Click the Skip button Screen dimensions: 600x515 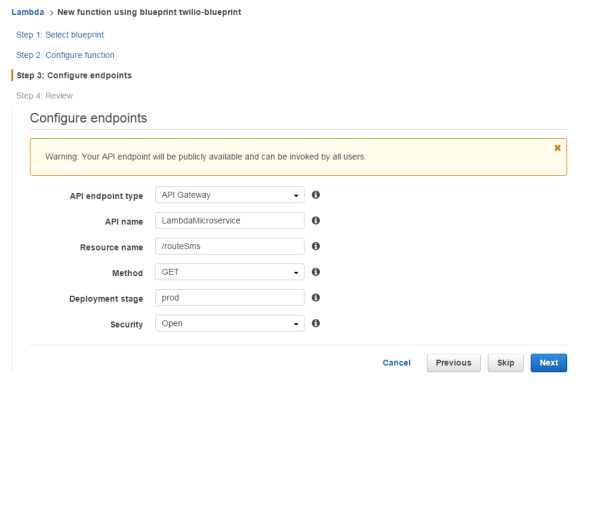coord(505,363)
